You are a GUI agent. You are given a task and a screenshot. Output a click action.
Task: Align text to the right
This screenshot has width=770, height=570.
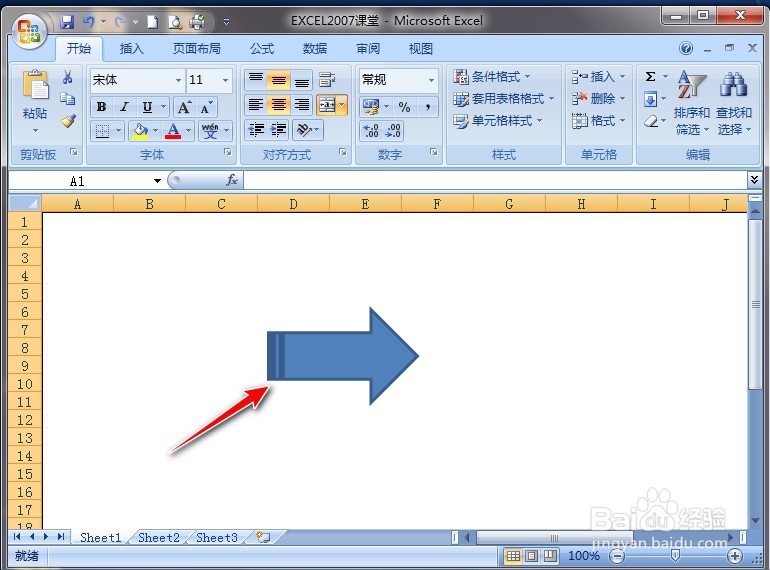pos(302,105)
